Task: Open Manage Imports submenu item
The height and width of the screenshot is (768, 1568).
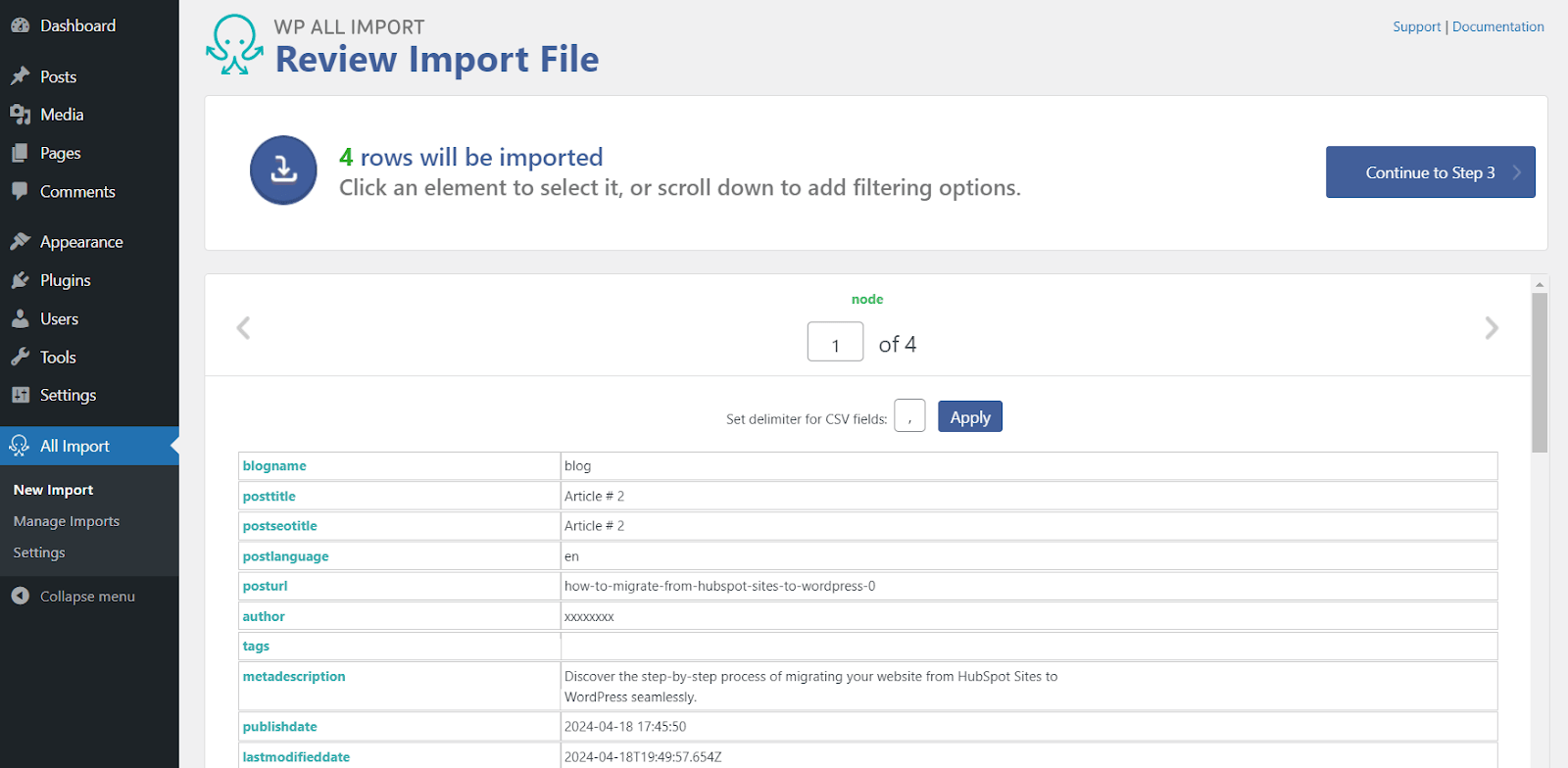Action: pyautogui.click(x=67, y=521)
